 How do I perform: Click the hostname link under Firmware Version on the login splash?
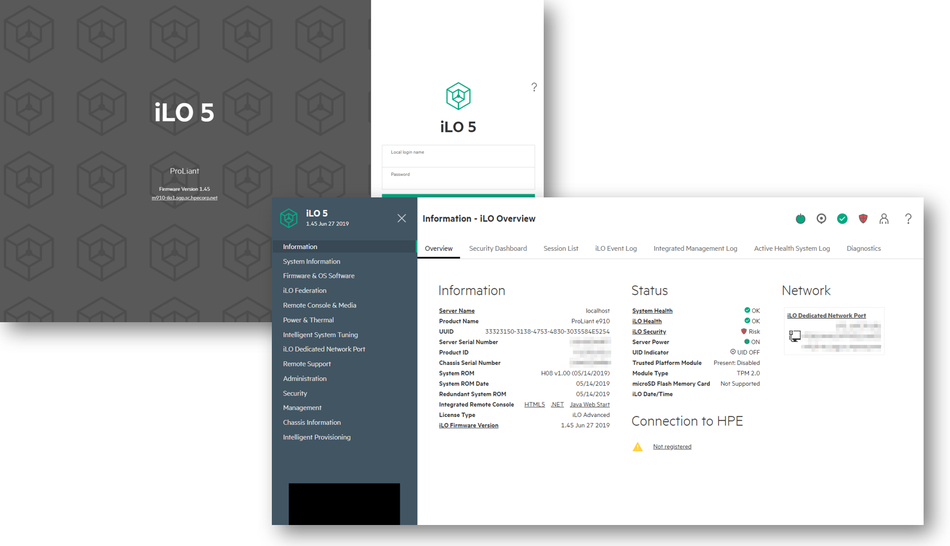coord(184,198)
